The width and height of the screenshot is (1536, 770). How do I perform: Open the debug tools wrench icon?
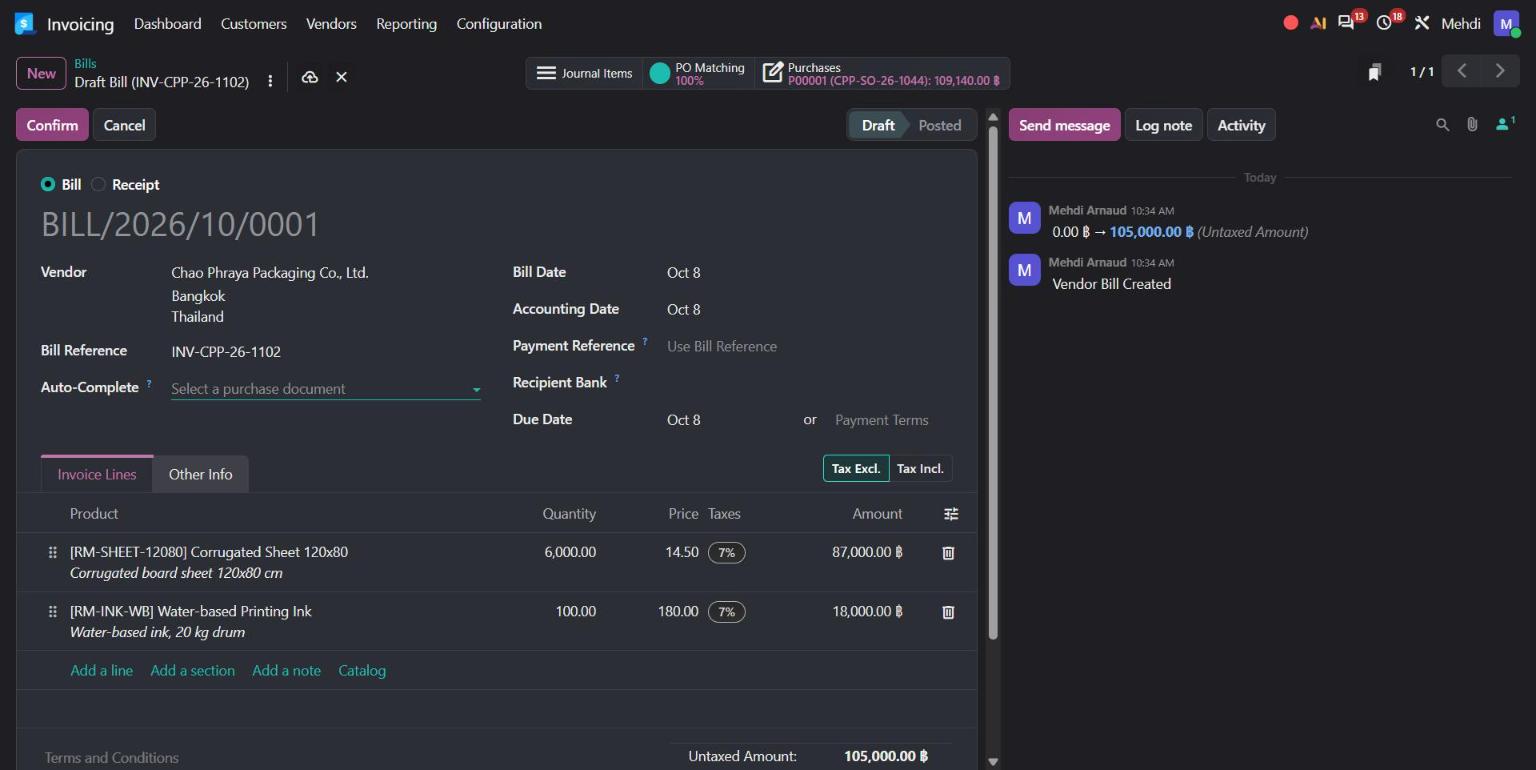(x=1422, y=23)
